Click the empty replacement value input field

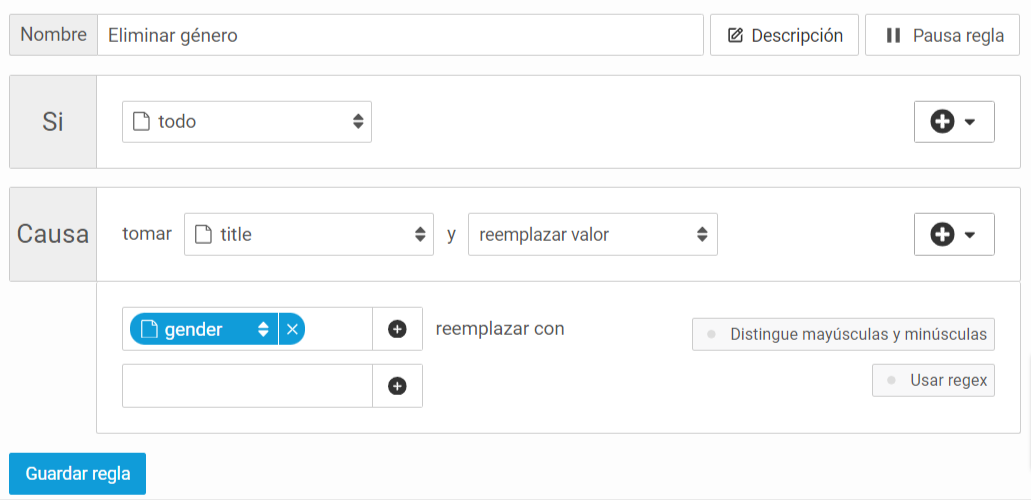tap(247, 386)
